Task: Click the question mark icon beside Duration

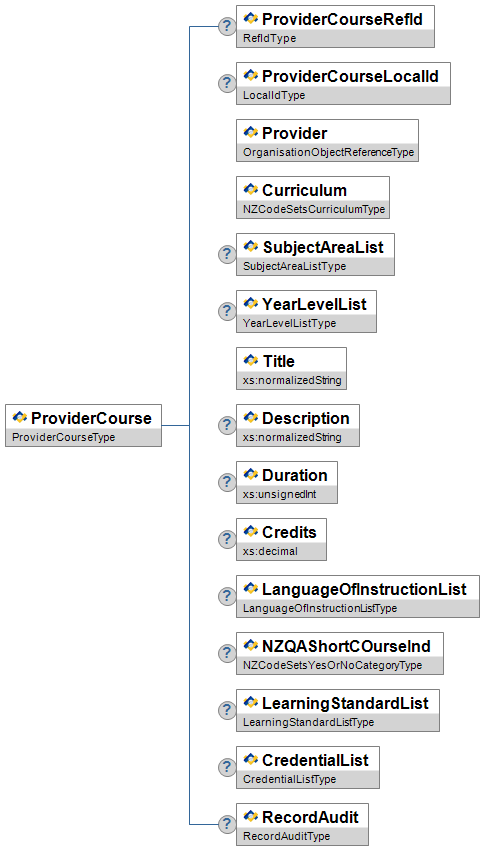Action: coord(227,482)
